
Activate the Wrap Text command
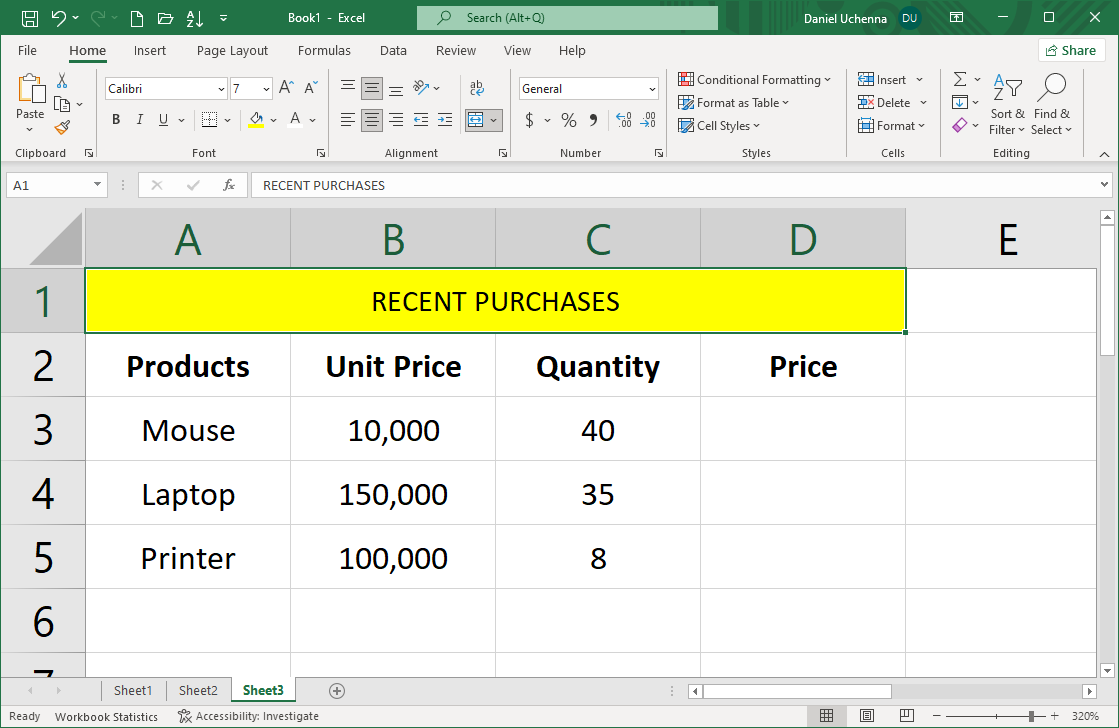click(477, 88)
